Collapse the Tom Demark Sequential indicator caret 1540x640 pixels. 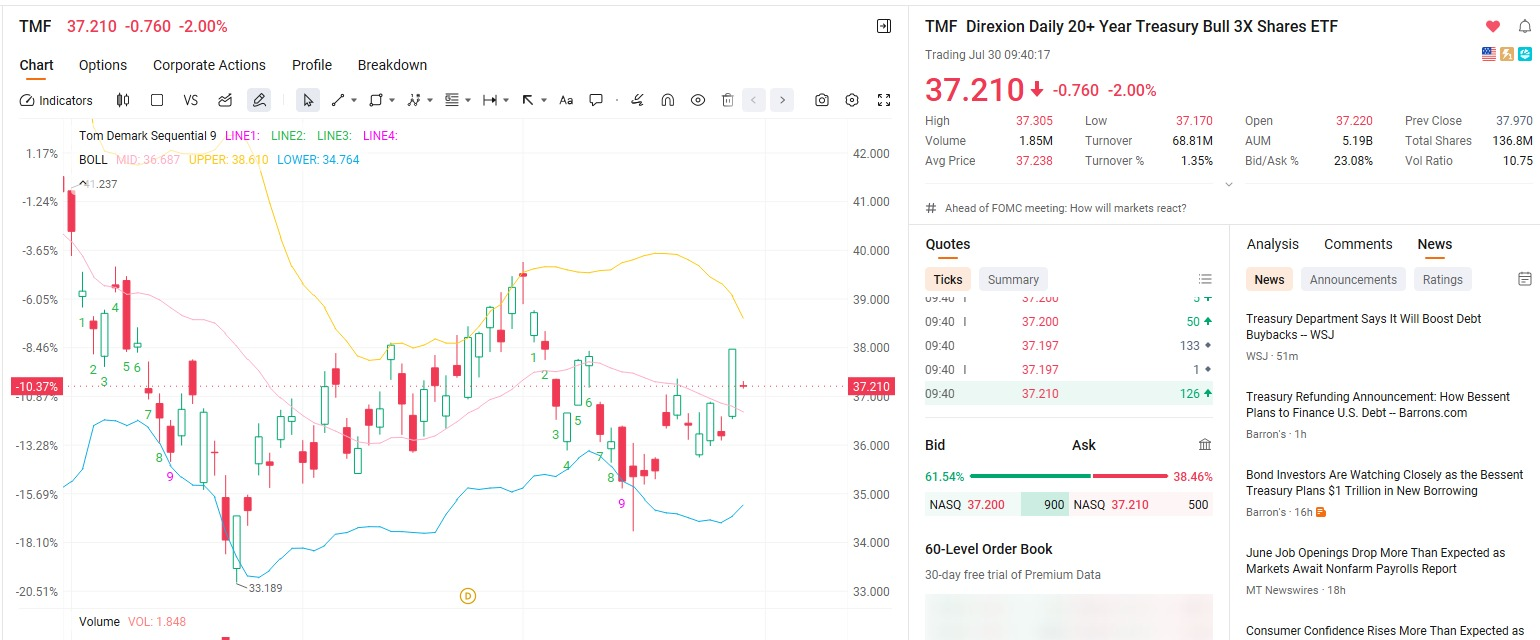click(85, 184)
